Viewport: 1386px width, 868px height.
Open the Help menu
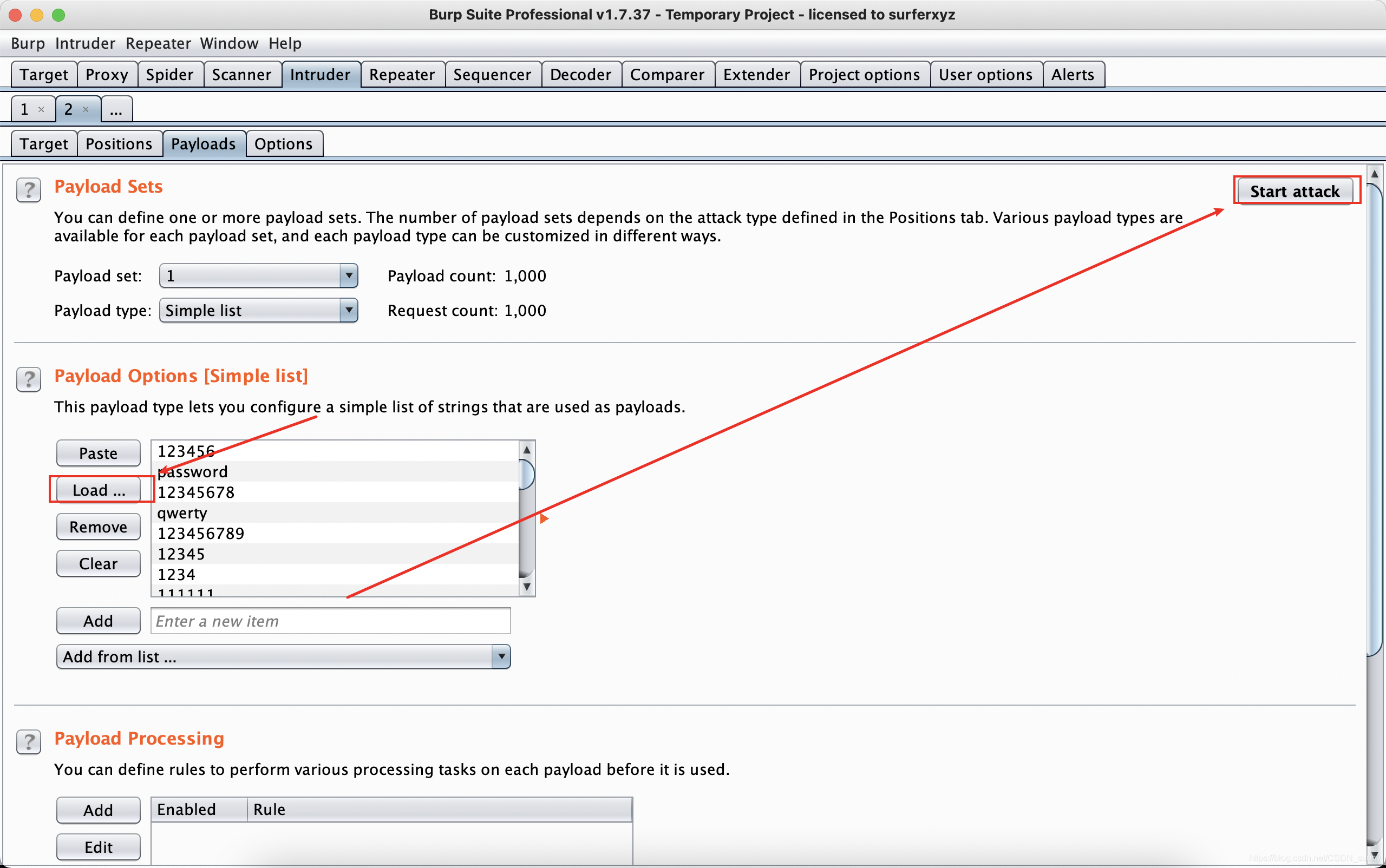click(x=285, y=43)
